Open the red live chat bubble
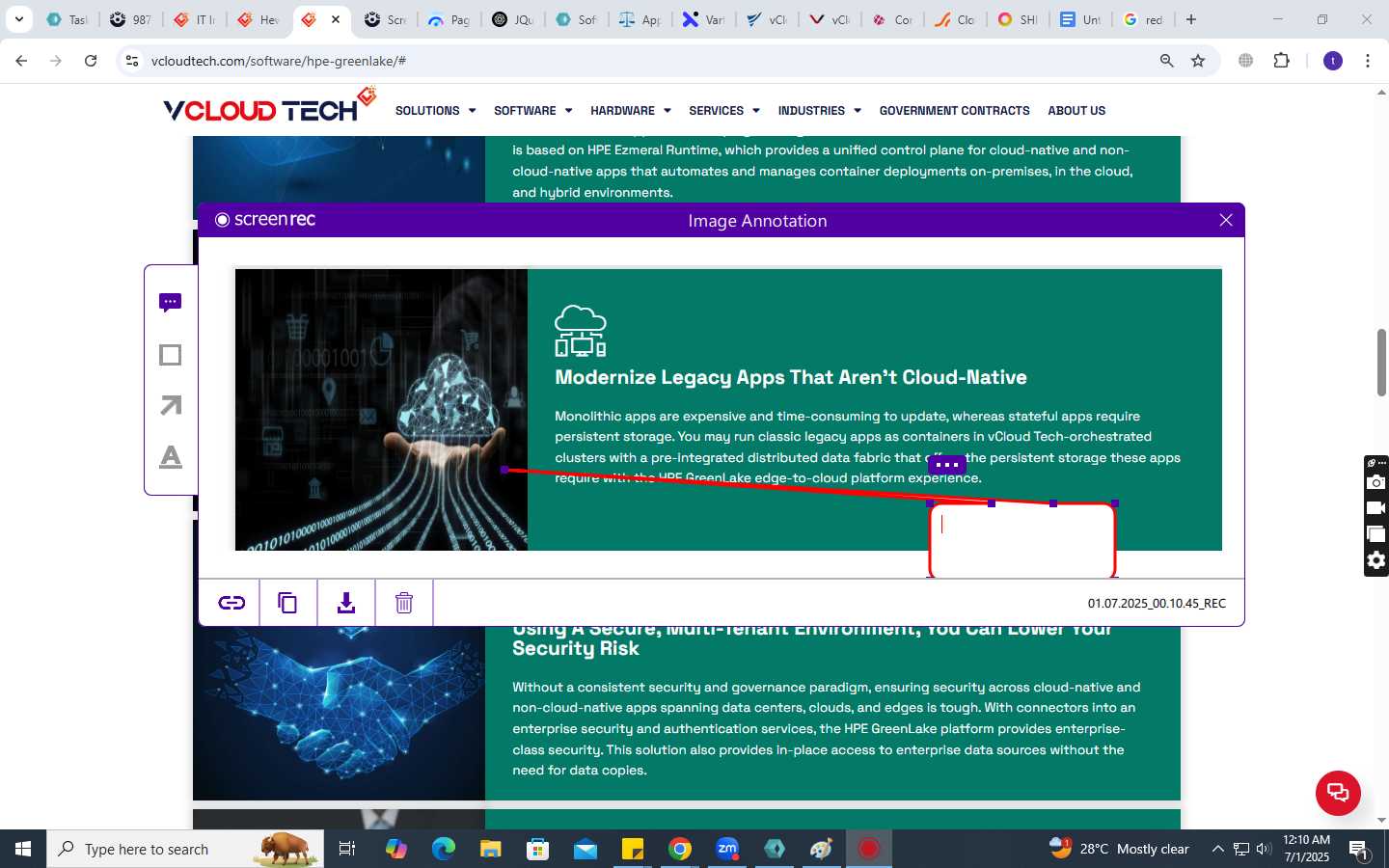Viewport: 1389px width, 868px height. tap(1338, 793)
